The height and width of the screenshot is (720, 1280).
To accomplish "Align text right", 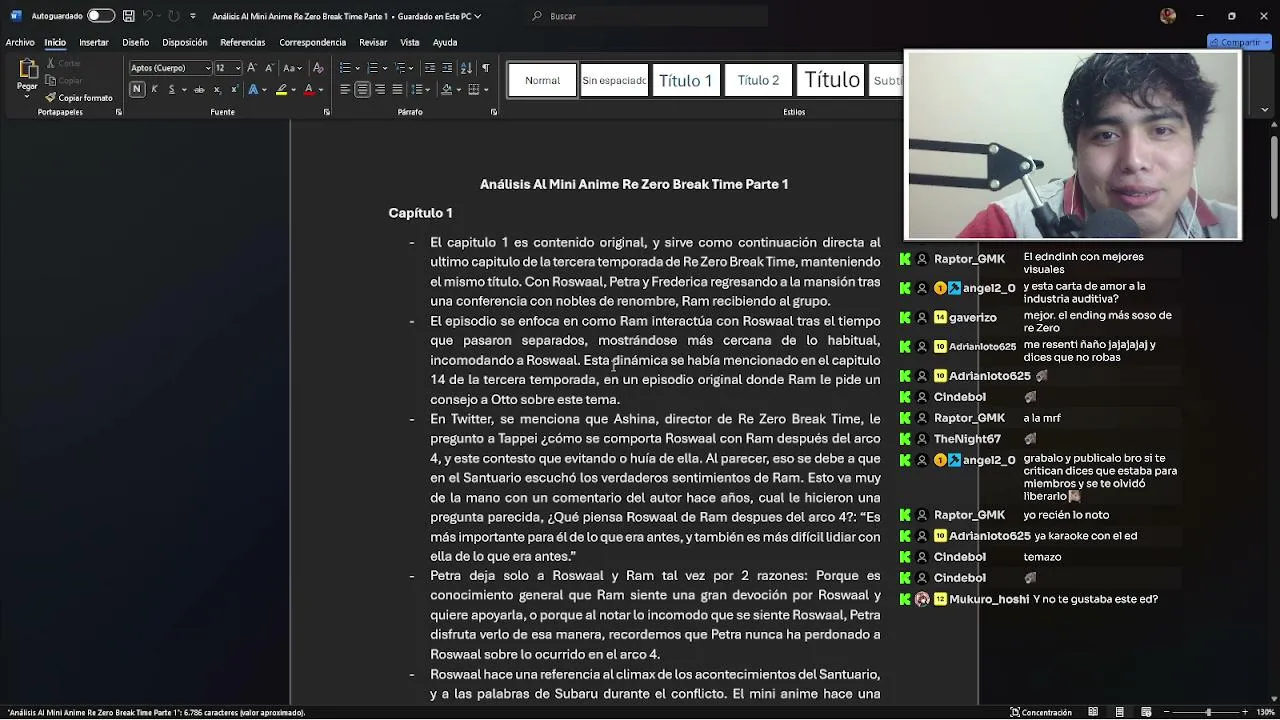I will (380, 90).
